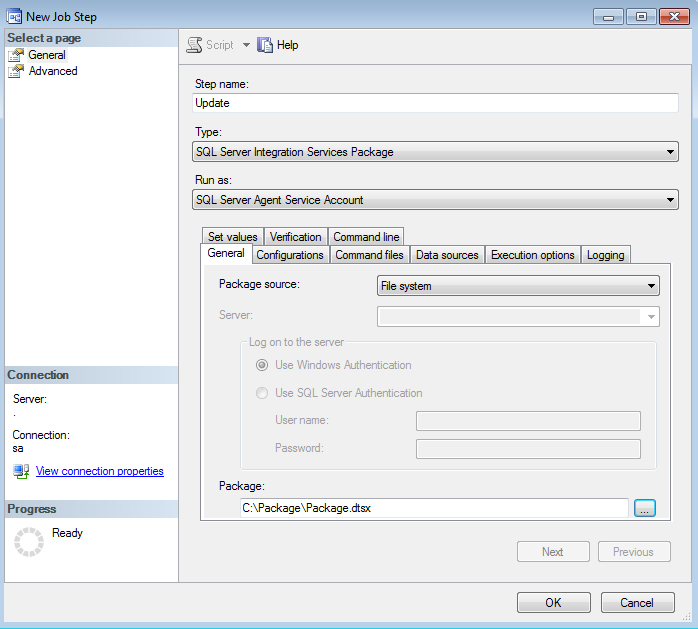Open the disabled Server combo box

518,317
